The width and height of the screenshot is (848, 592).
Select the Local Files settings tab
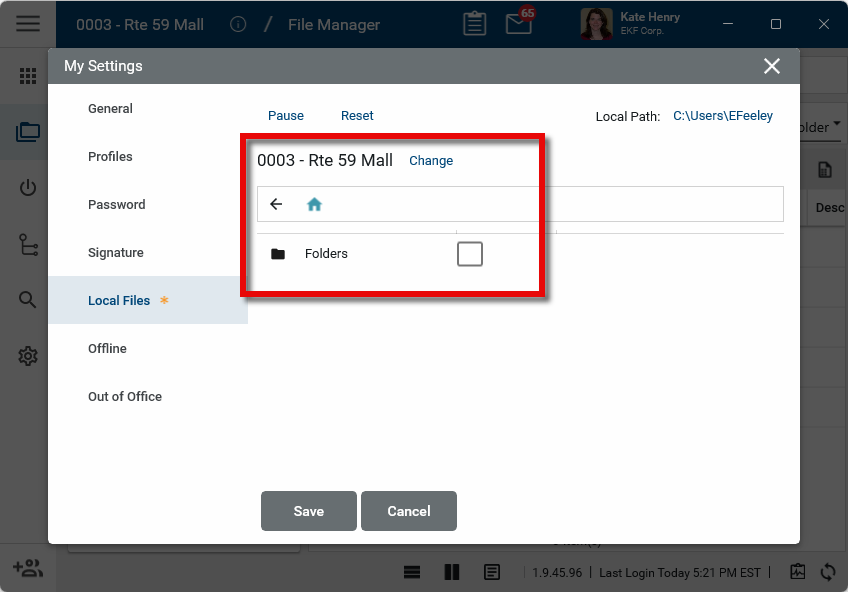(x=119, y=300)
